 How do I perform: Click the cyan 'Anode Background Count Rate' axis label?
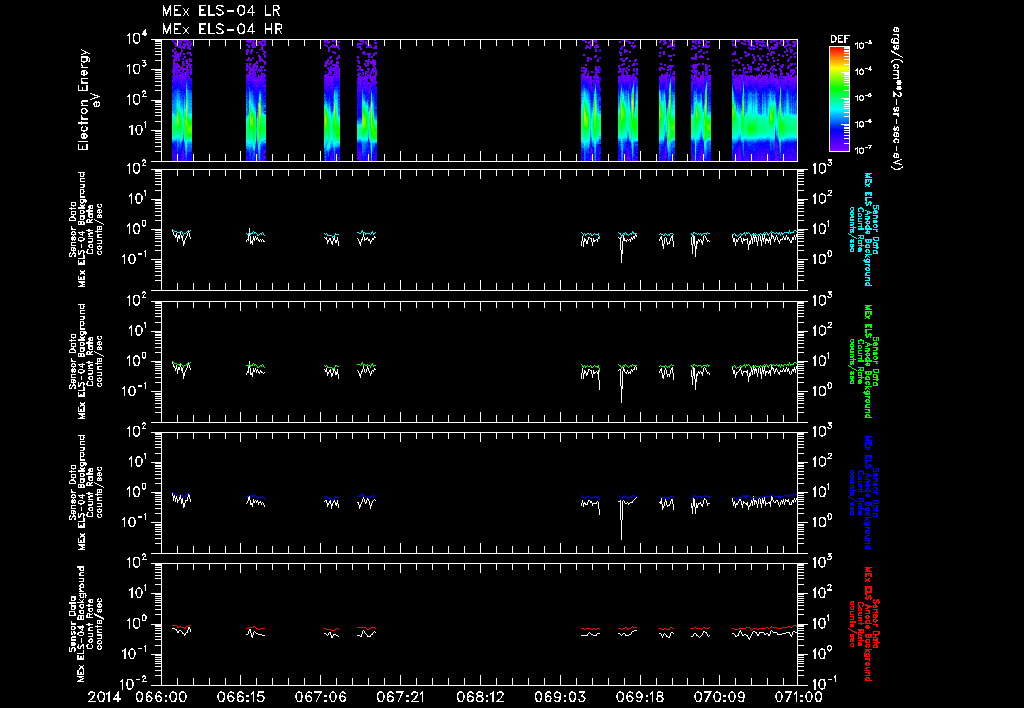coord(863,229)
